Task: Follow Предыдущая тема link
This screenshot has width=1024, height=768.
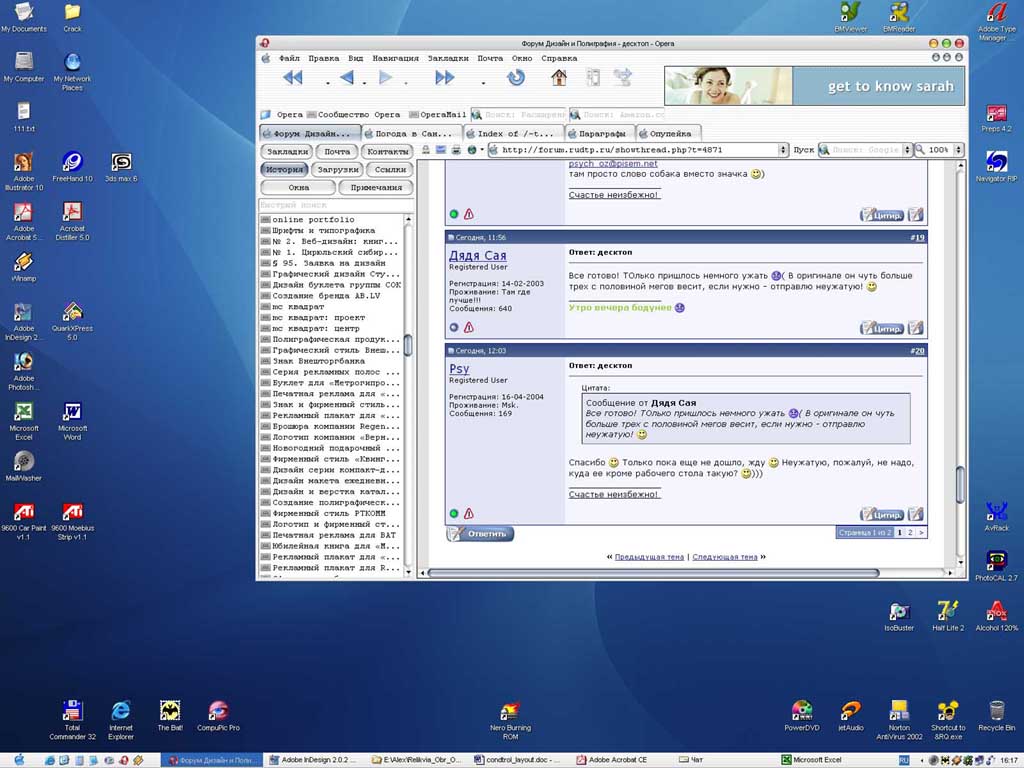Action: coord(649,557)
